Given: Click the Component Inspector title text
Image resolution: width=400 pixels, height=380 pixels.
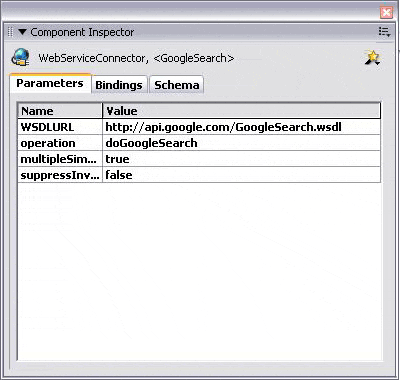Looking at the screenshot, I should tap(82, 32).
